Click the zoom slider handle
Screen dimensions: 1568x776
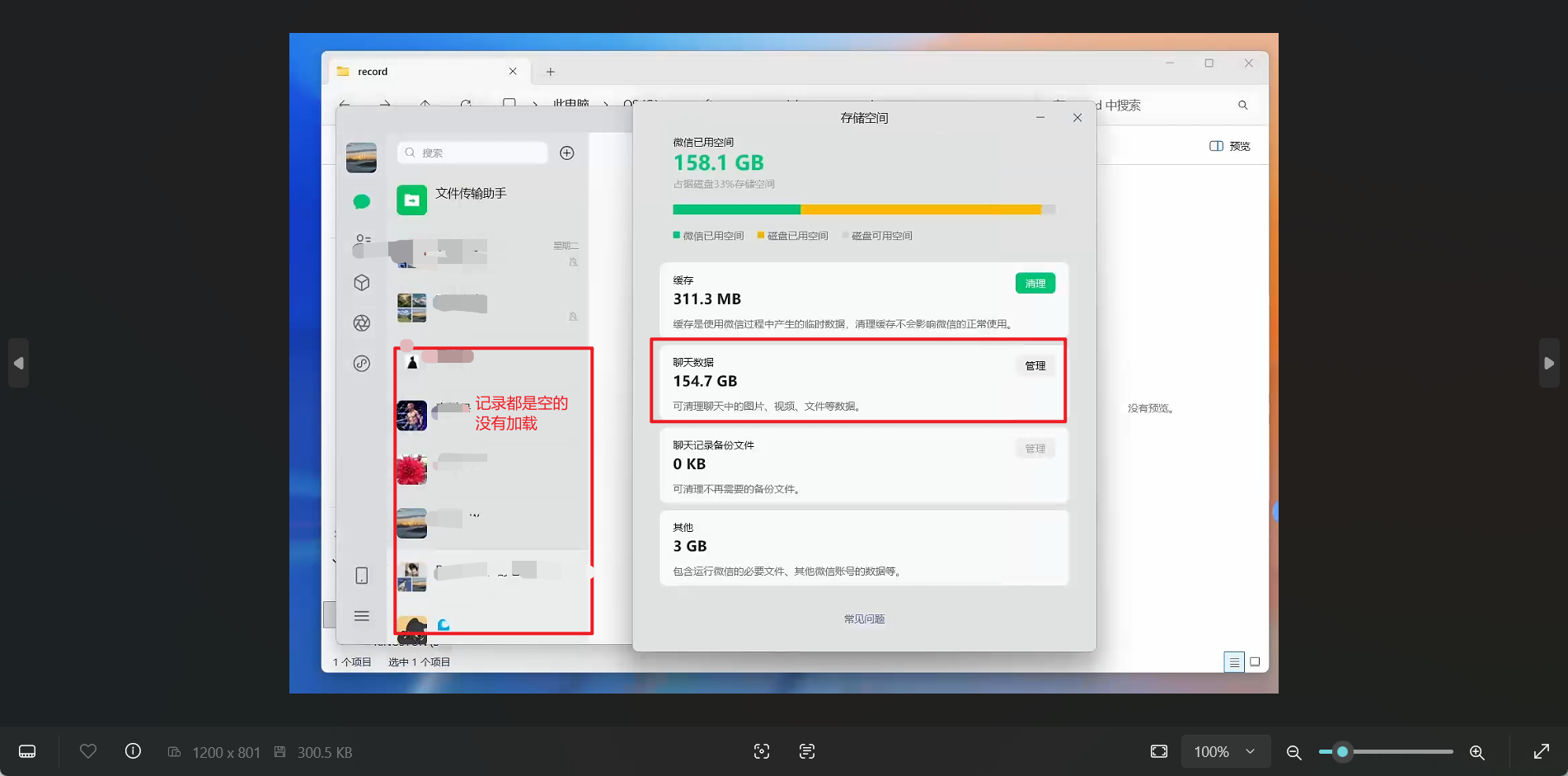click(1343, 751)
